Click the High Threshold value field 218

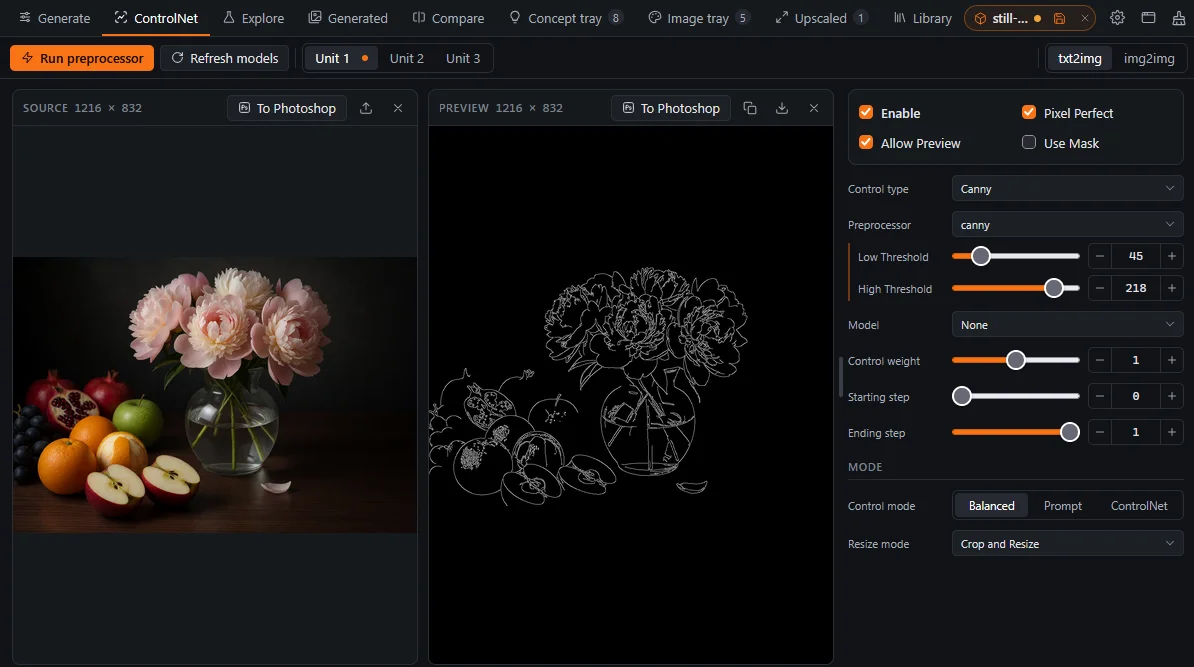click(1135, 288)
